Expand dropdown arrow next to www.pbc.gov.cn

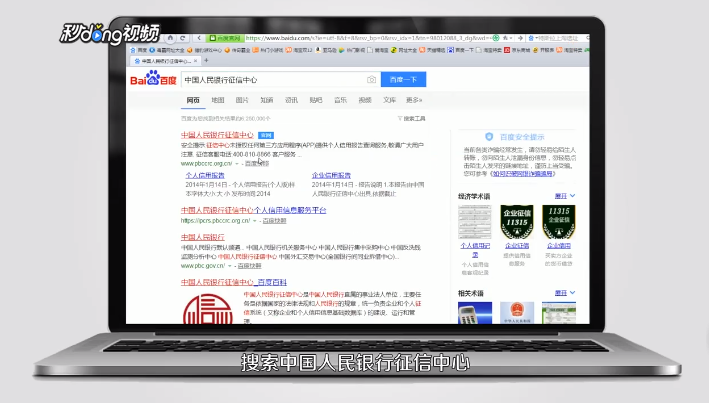point(230,266)
